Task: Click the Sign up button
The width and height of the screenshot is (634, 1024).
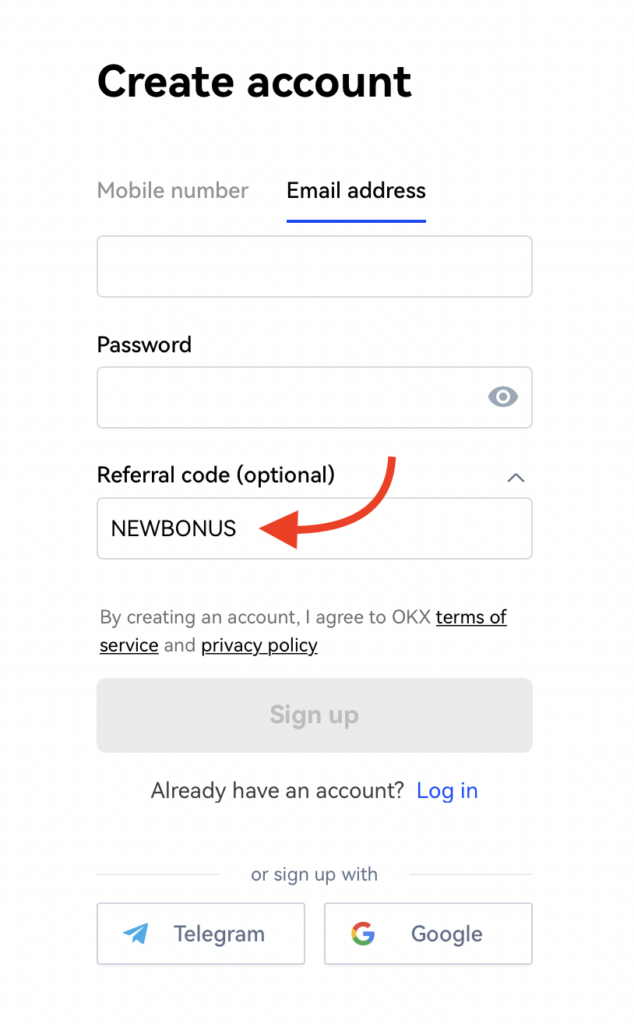Action: point(315,715)
